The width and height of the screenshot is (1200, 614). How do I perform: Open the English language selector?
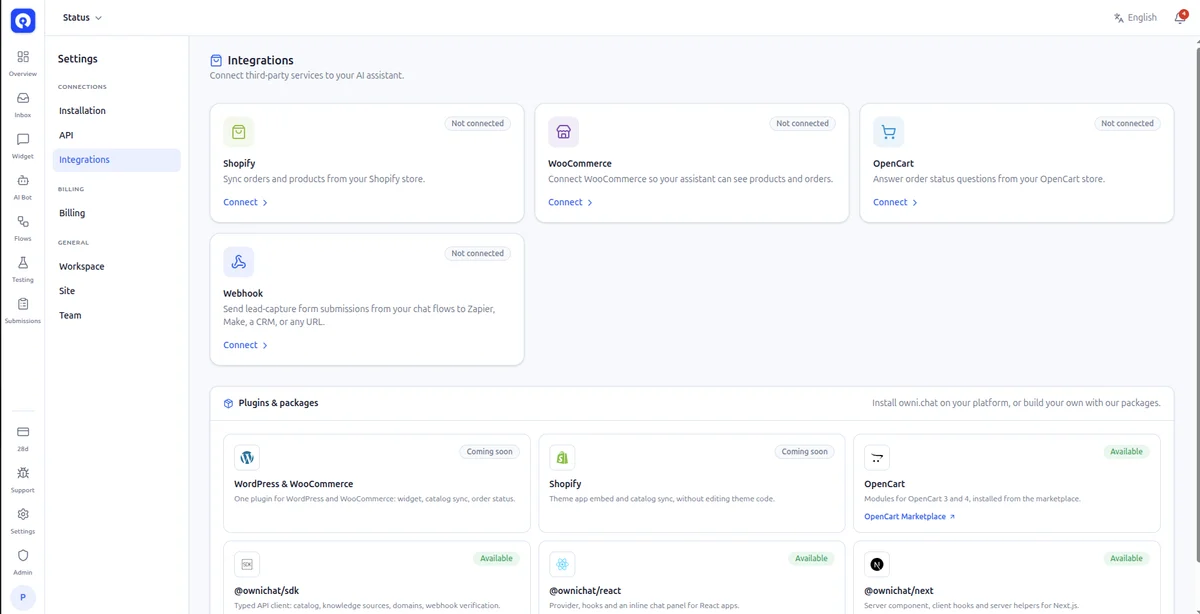click(1136, 18)
